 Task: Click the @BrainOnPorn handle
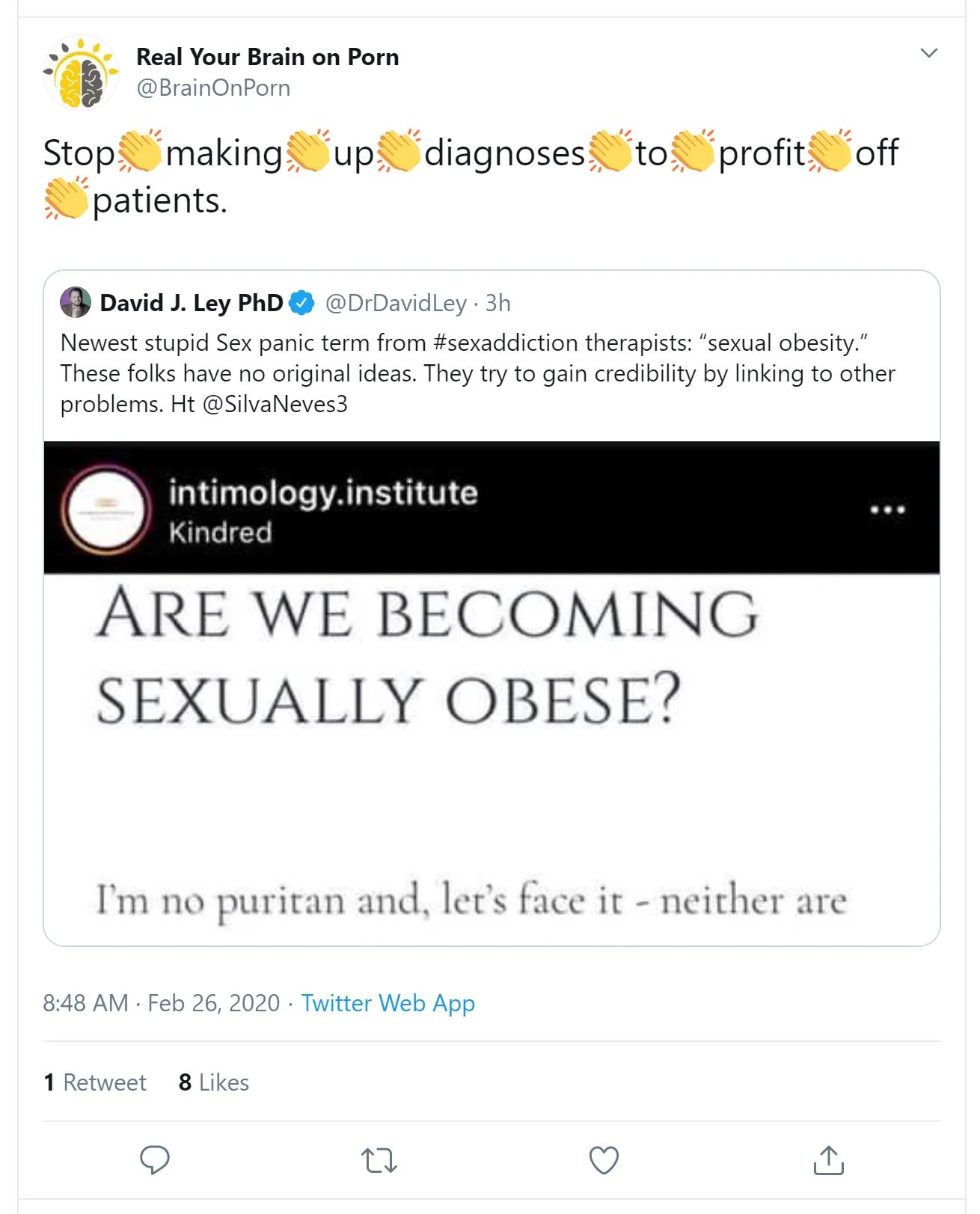click(213, 88)
